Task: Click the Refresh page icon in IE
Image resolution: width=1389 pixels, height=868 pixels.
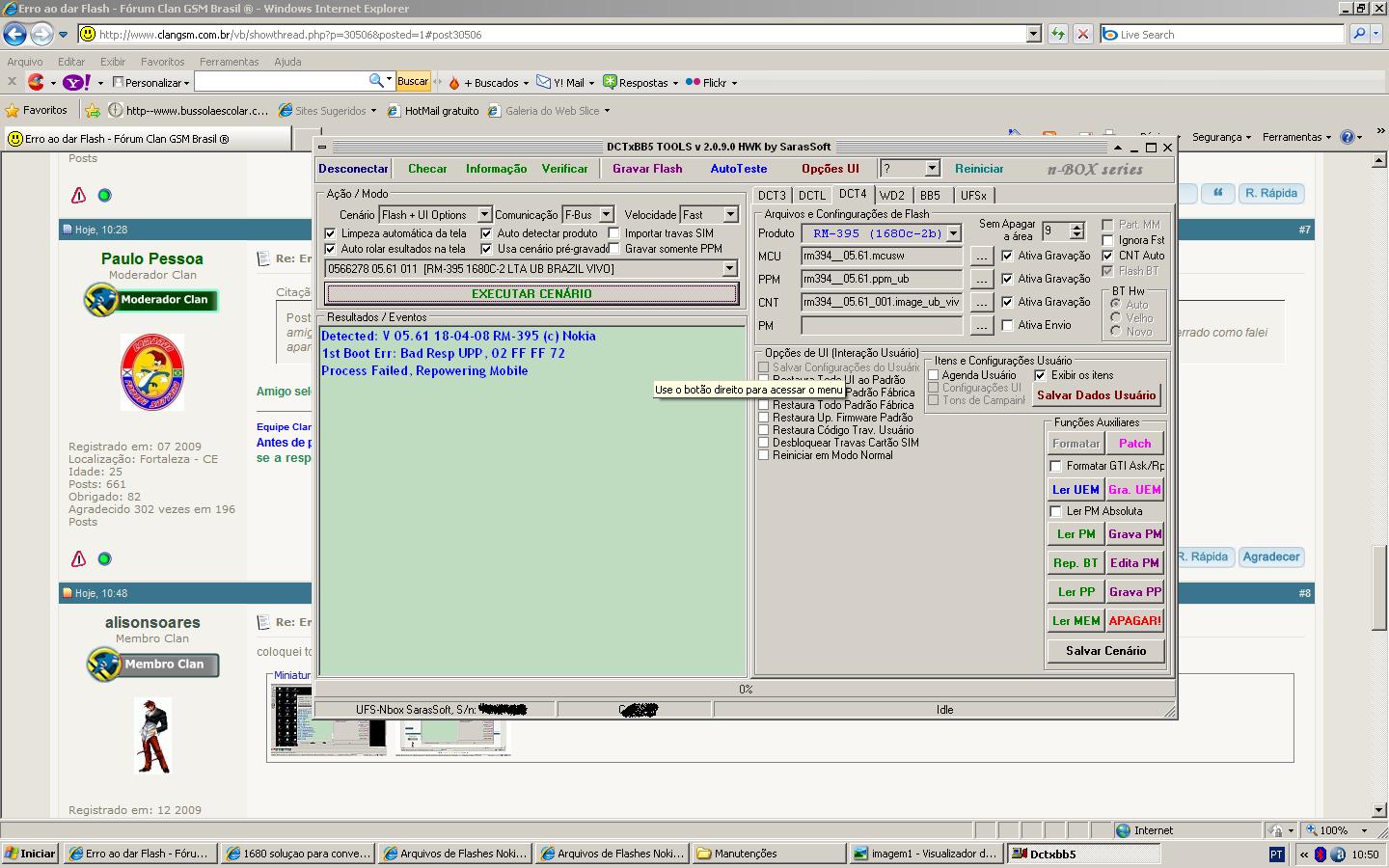Action: pyautogui.click(x=1058, y=34)
